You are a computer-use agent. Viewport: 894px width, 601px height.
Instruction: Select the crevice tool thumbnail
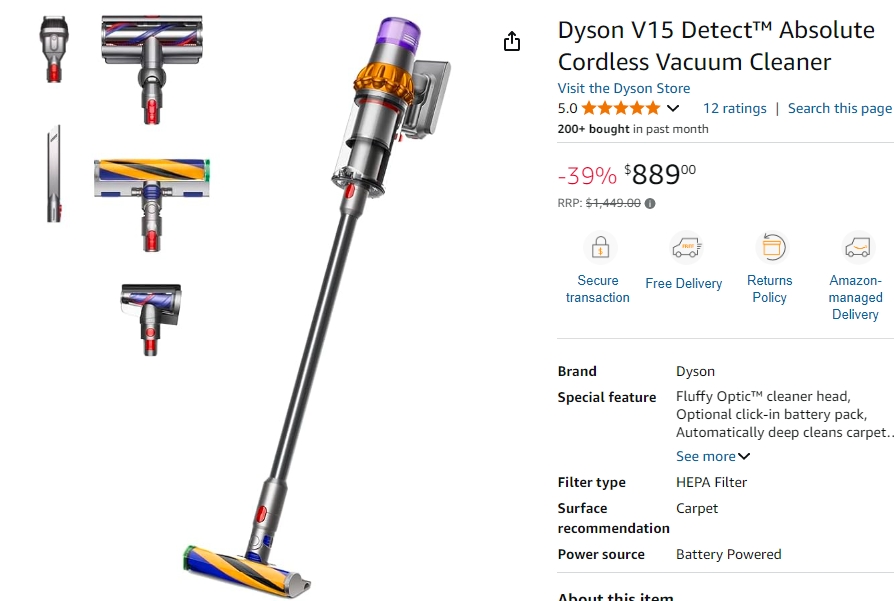[x=54, y=173]
